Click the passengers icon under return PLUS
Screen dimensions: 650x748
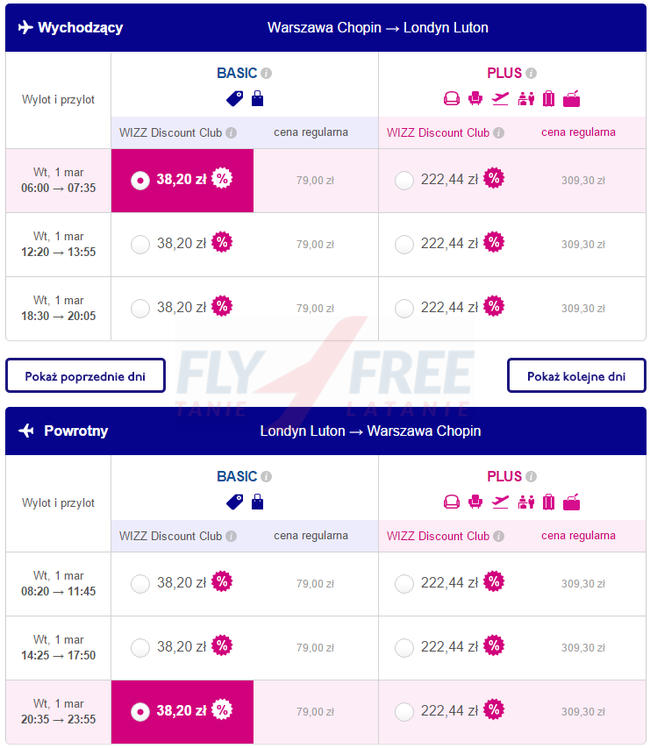click(x=525, y=502)
